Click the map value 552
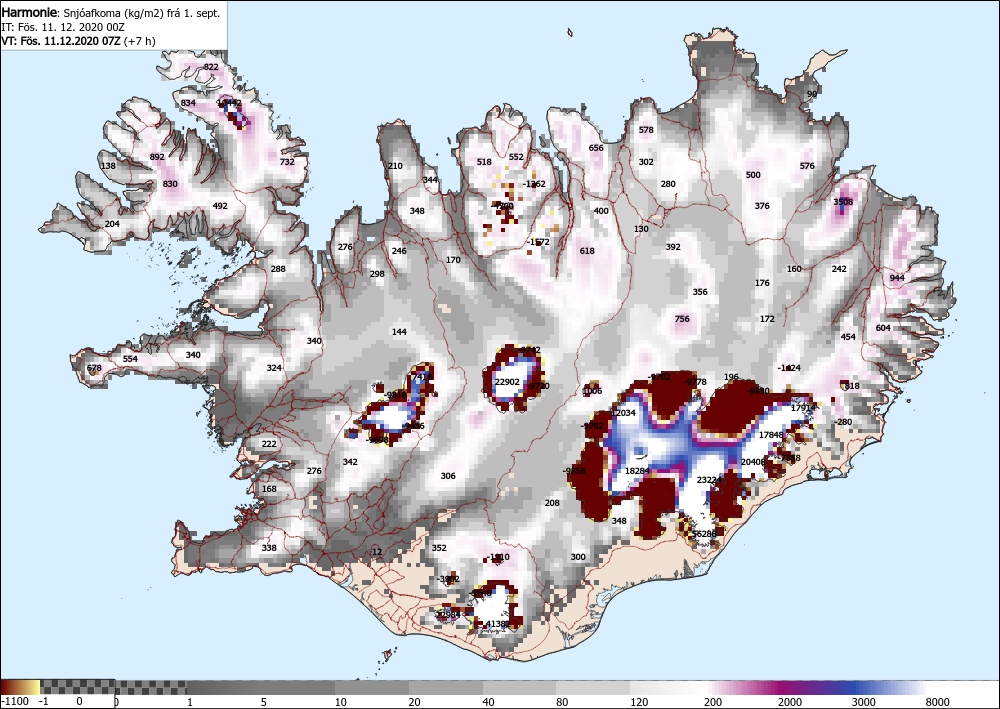Viewport: 1000px width, 709px height. click(516, 157)
